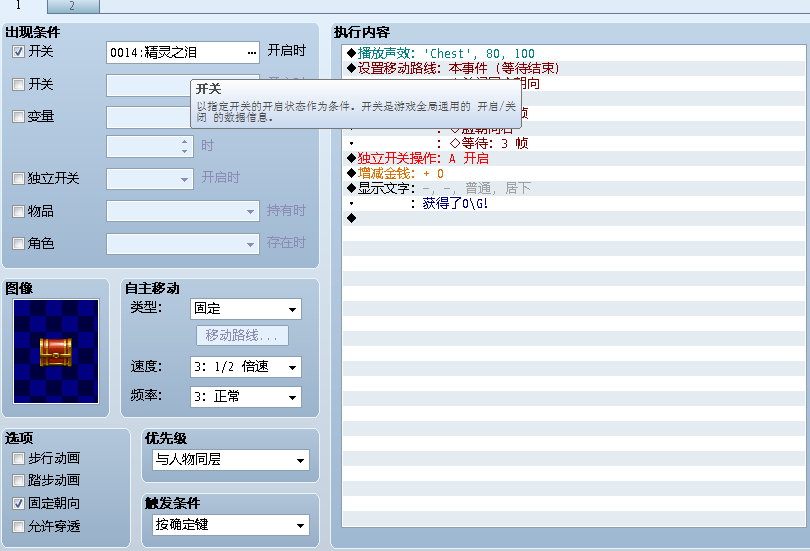810x551 pixels.
Task: Open the 物品 dropdown
Action: pos(183,211)
